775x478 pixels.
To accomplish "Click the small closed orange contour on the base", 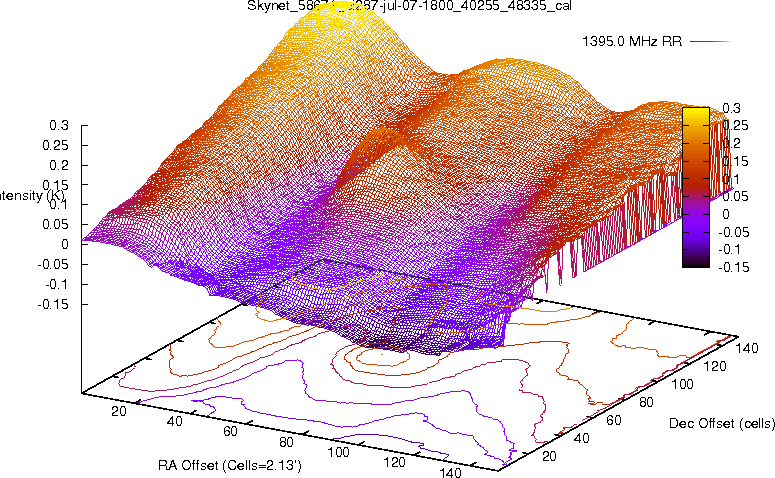I will (x=383, y=355).
